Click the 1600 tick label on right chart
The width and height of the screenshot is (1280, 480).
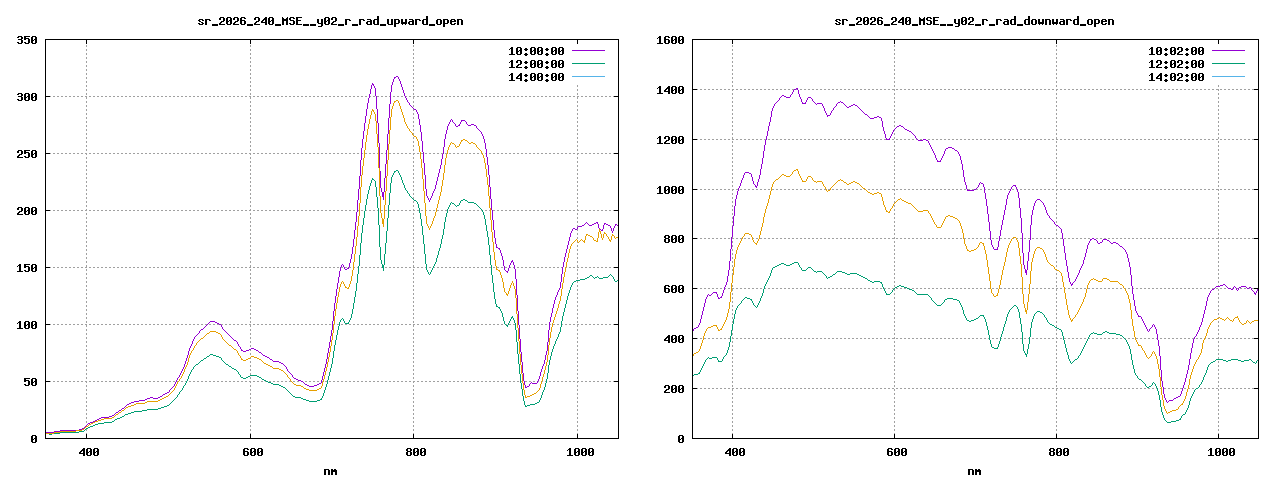click(670, 40)
